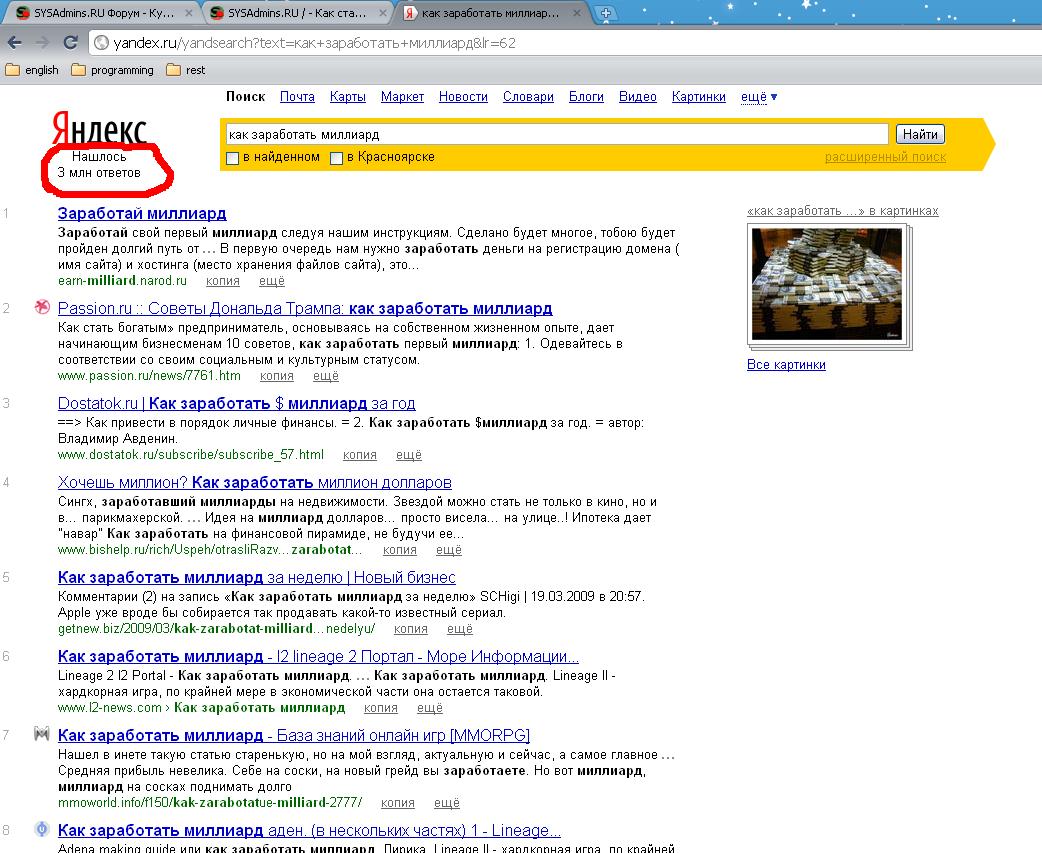1042x853 pixels.
Task: Open the english bookmarks folder
Action: click(x=32, y=70)
